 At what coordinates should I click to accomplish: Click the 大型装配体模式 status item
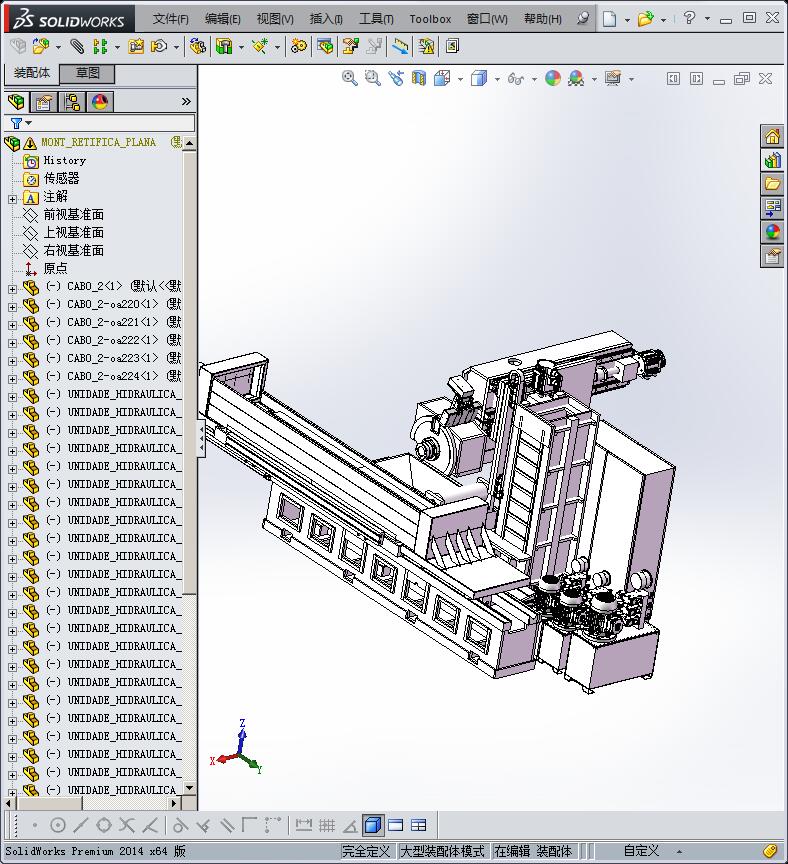click(442, 851)
